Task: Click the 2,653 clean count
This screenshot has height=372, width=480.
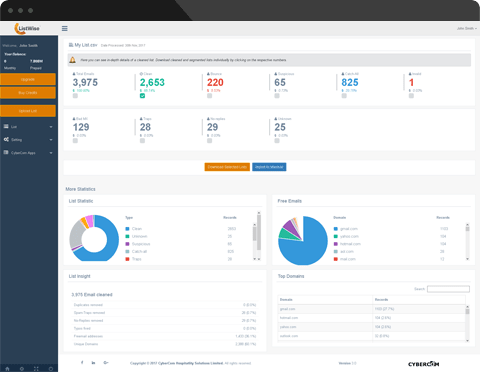Action: click(x=152, y=82)
